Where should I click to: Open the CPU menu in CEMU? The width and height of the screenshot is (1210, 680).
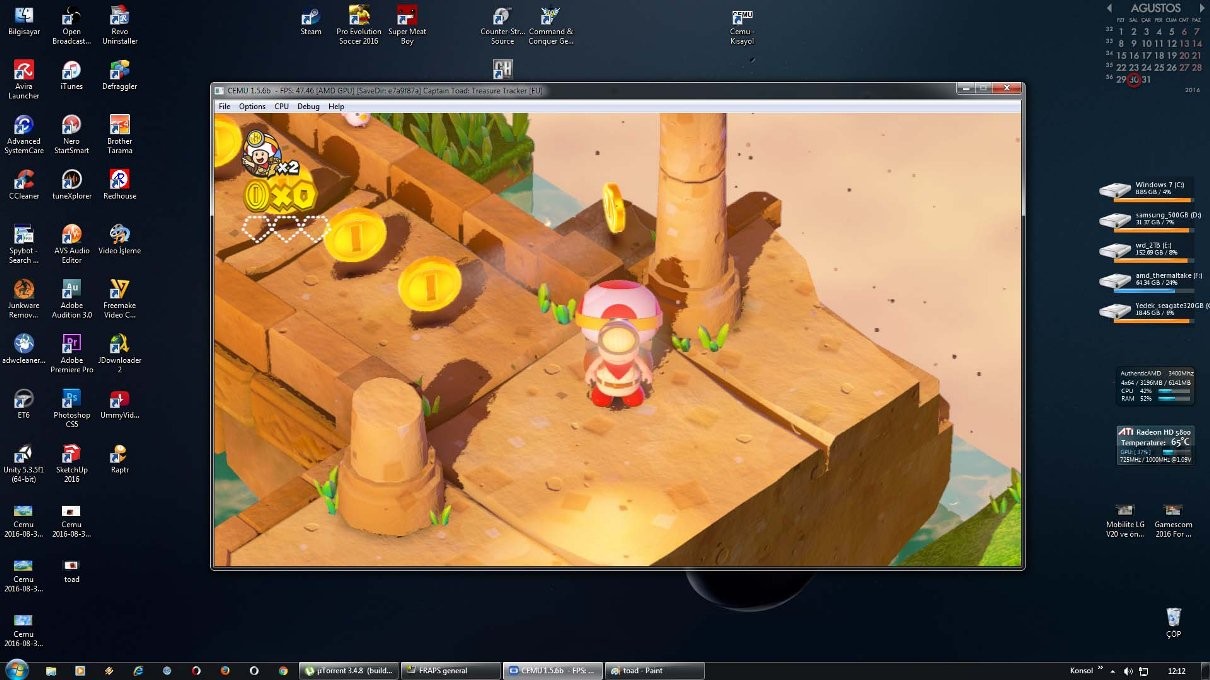point(281,106)
